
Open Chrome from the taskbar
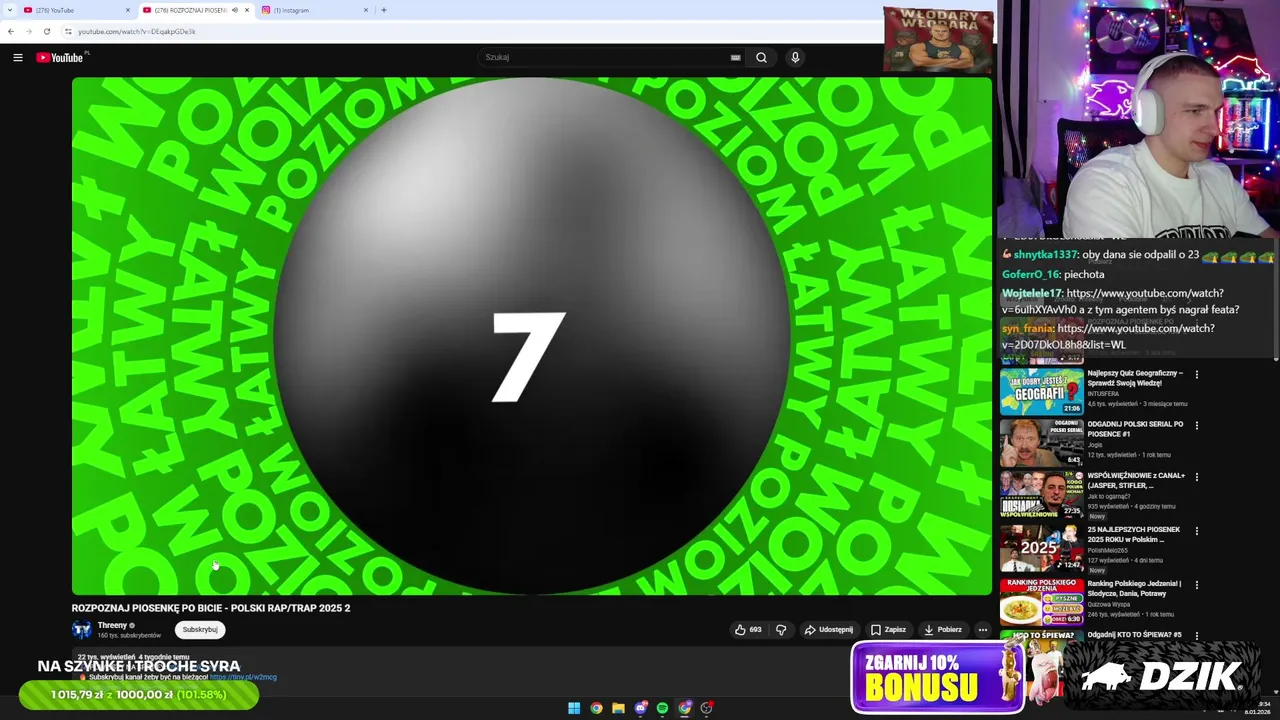click(596, 708)
